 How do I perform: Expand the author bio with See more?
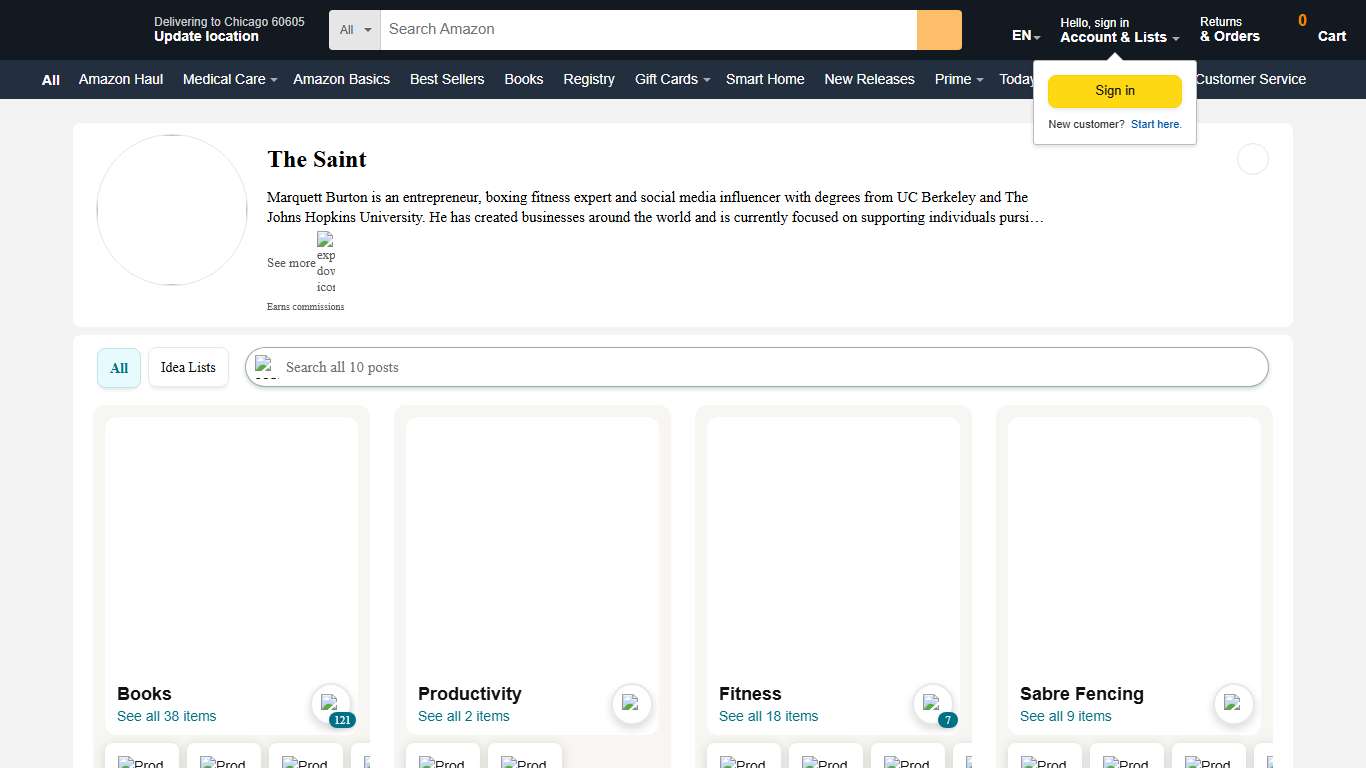click(291, 263)
